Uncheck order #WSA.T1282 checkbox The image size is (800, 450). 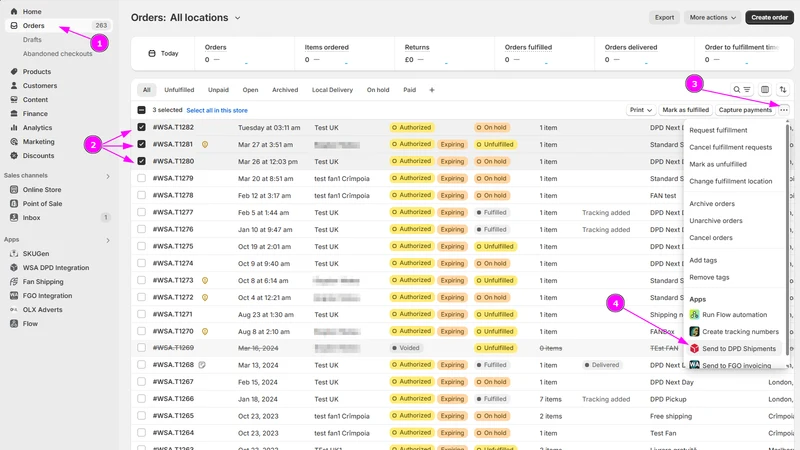click(x=141, y=127)
